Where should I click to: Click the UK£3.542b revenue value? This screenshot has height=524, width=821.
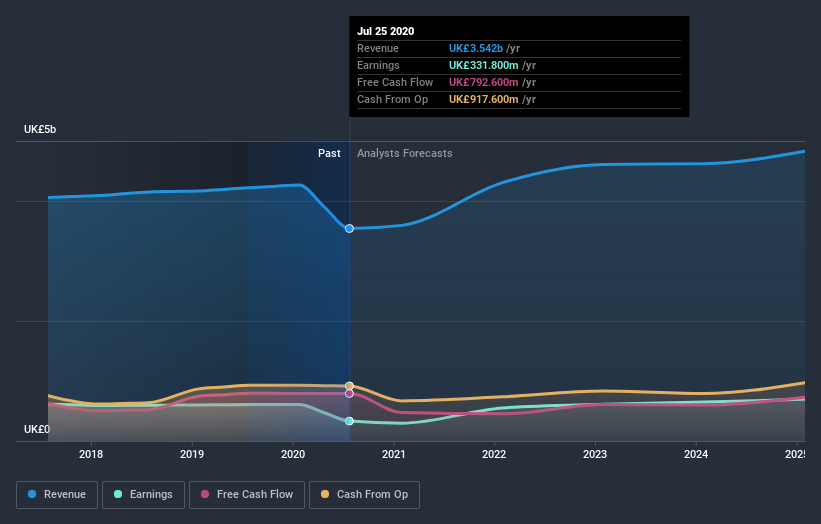(476, 48)
